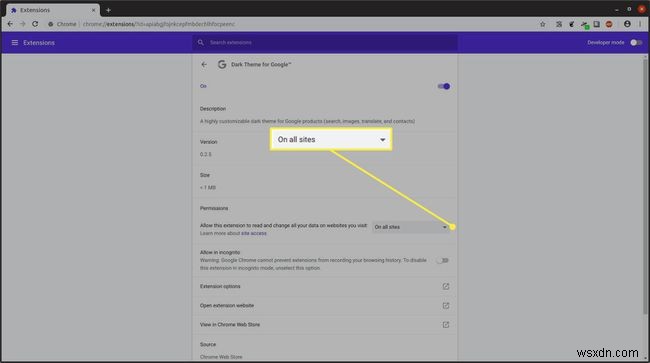Viewport: 650px width, 363px height.
Task: Click the Size label
Action: point(205,175)
